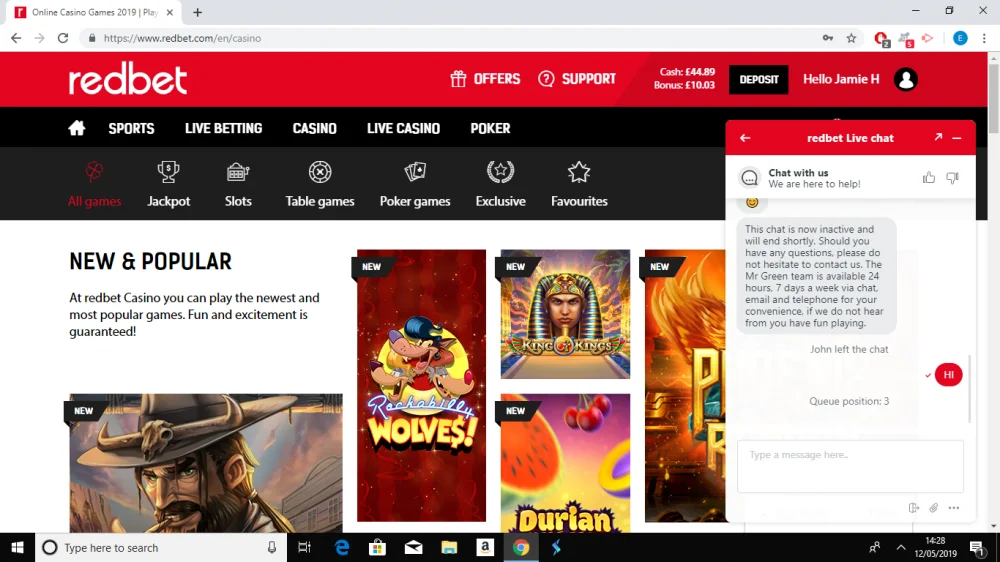Open the user account avatar icon

[906, 80]
